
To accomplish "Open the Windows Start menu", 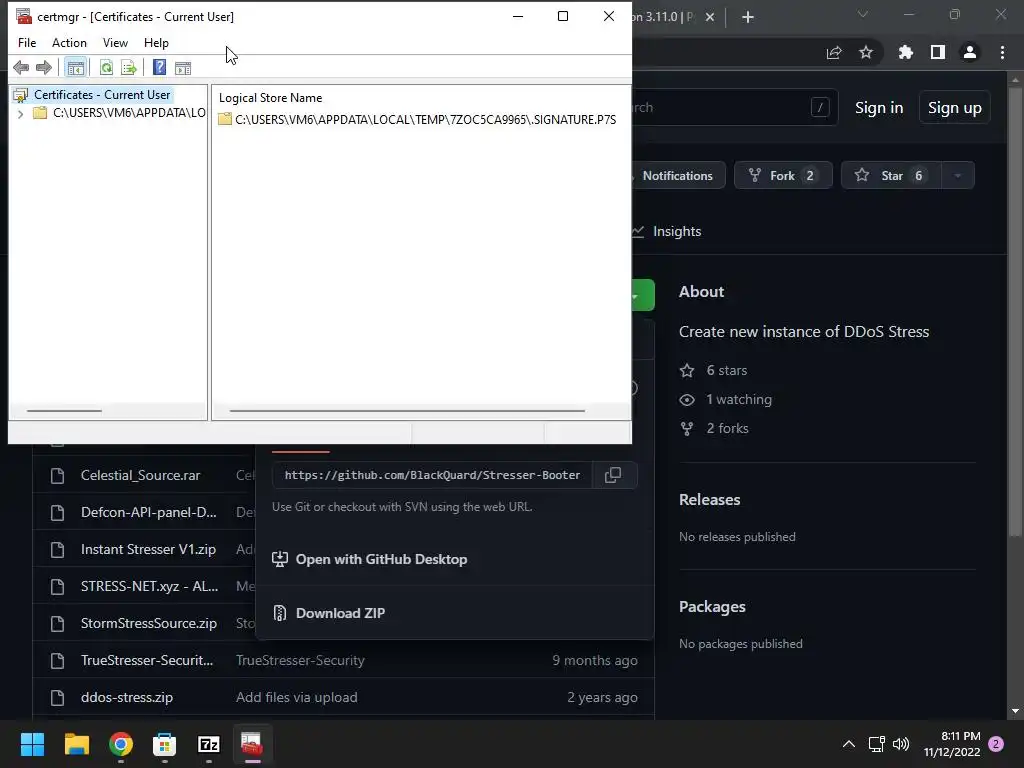I will click(32, 744).
